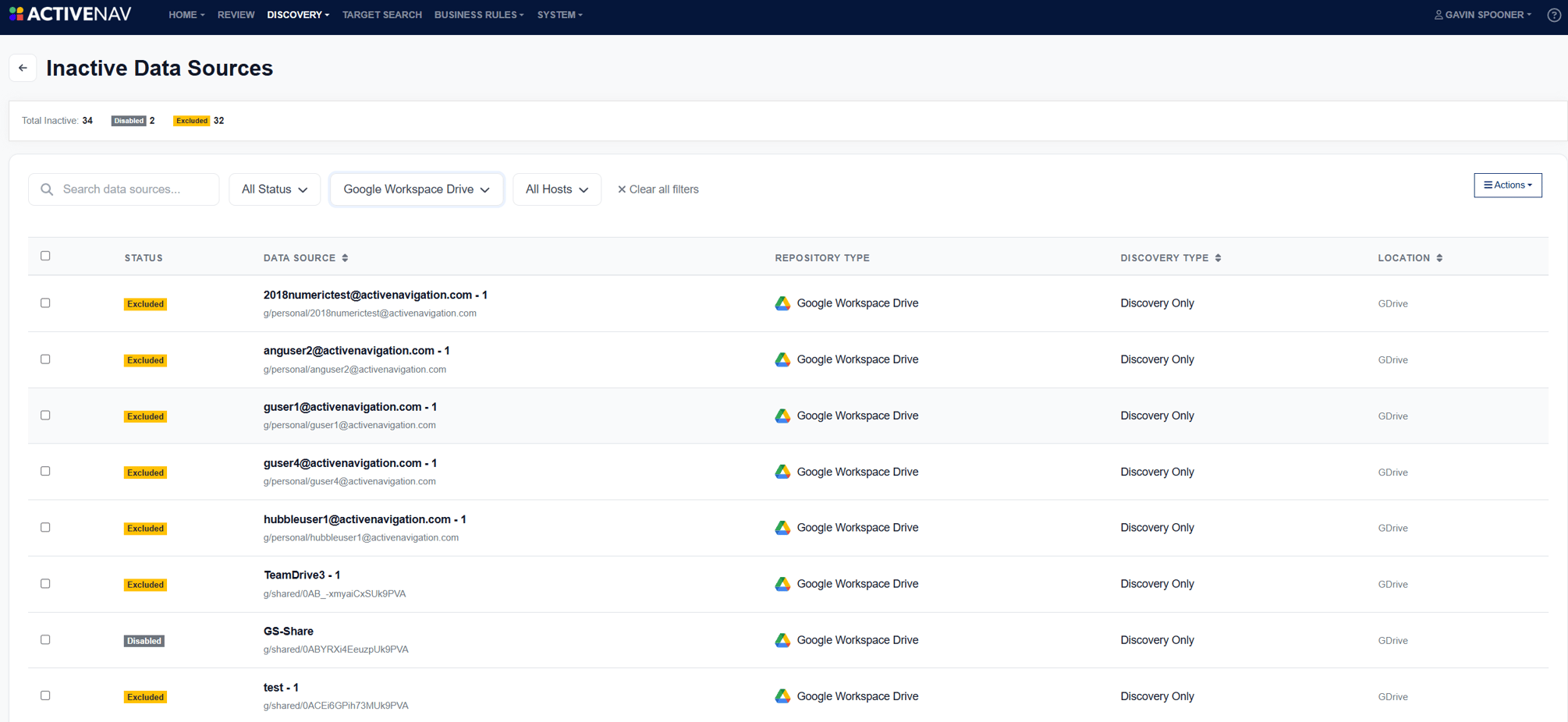Image resolution: width=1568 pixels, height=722 pixels.
Task: Click Clear all filters
Action: (x=658, y=189)
